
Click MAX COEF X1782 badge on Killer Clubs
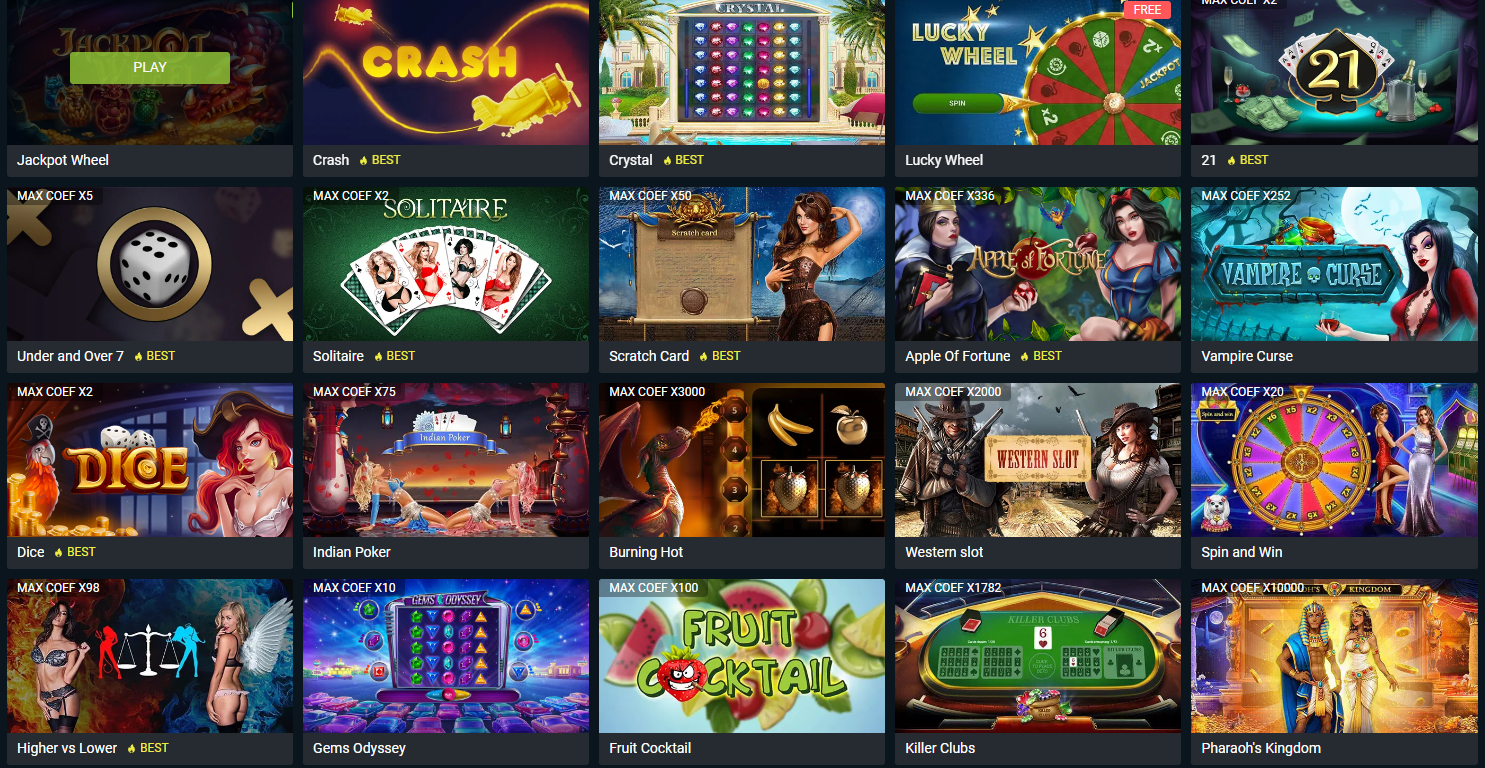[953, 588]
